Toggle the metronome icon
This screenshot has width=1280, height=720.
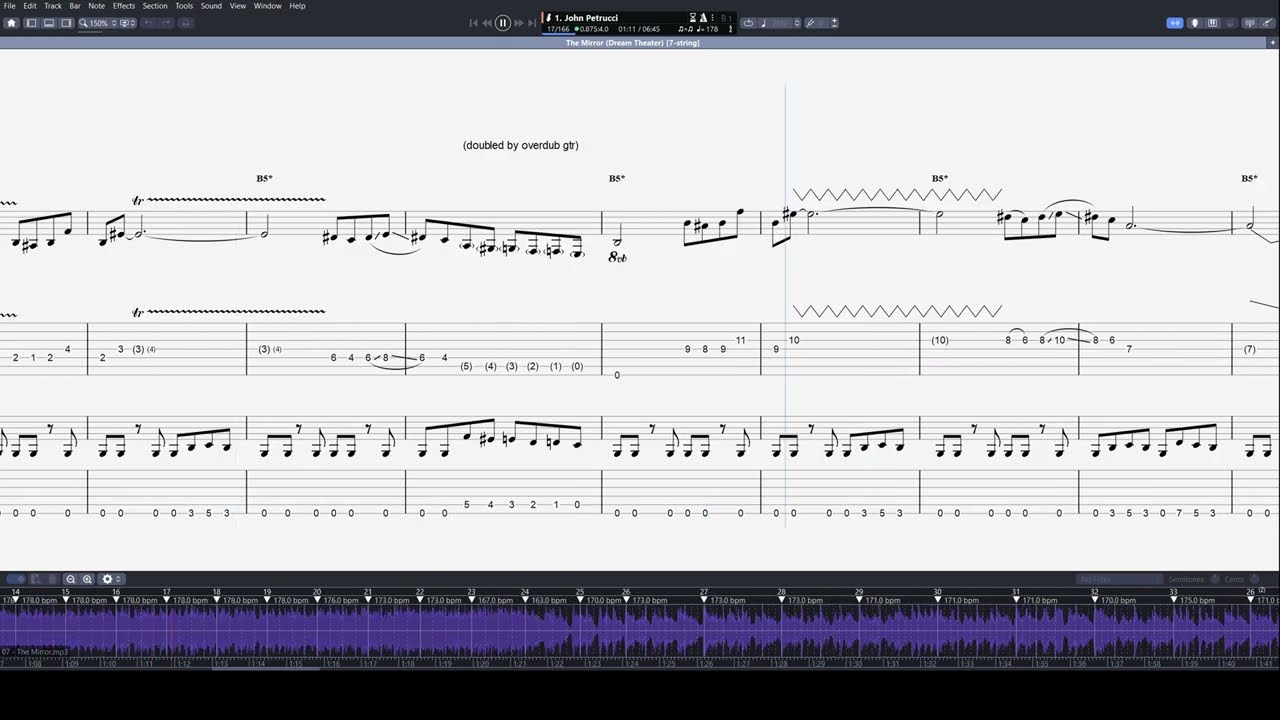[703, 18]
